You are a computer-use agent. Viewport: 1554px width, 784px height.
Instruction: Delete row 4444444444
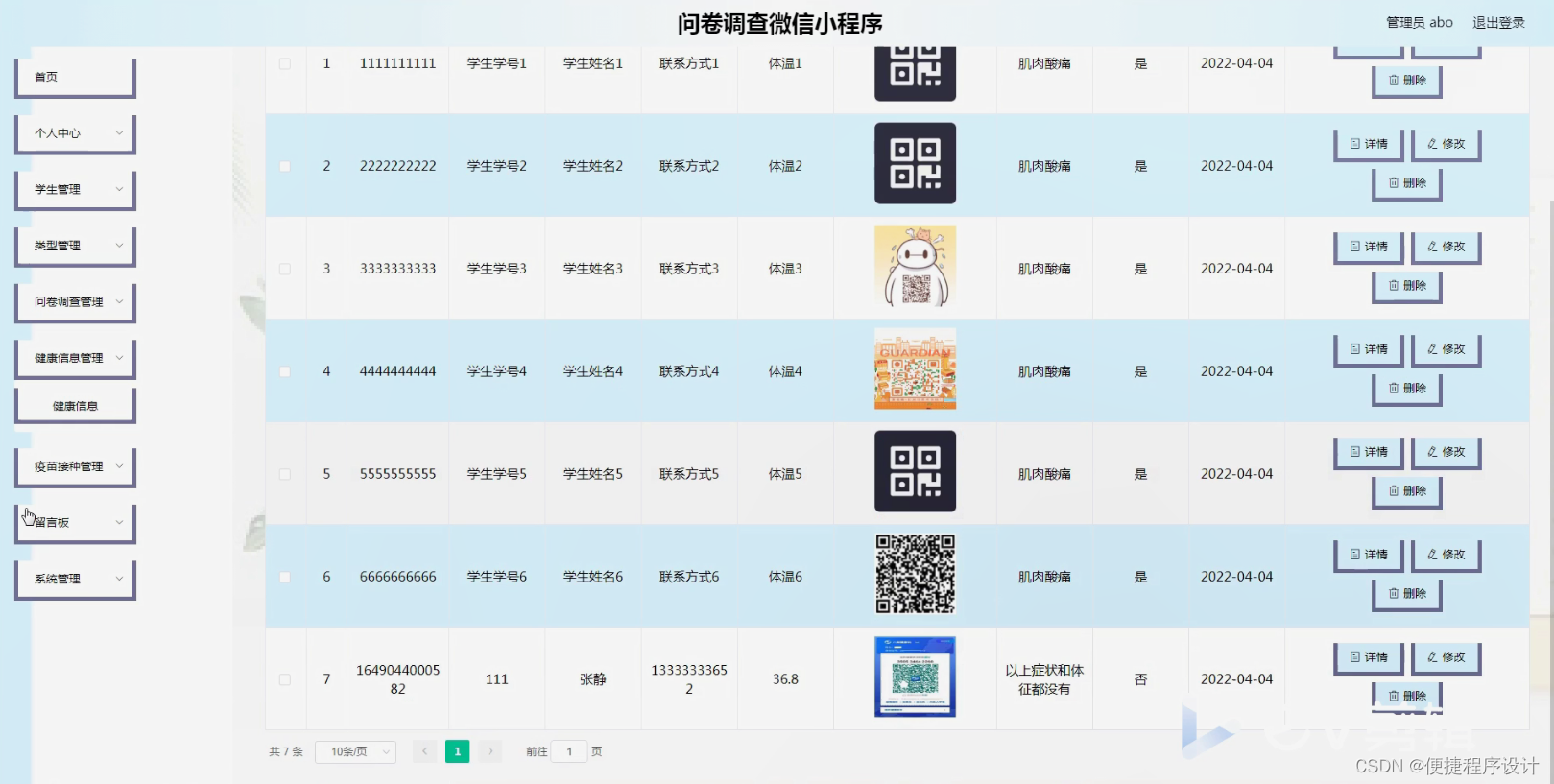click(x=1407, y=388)
